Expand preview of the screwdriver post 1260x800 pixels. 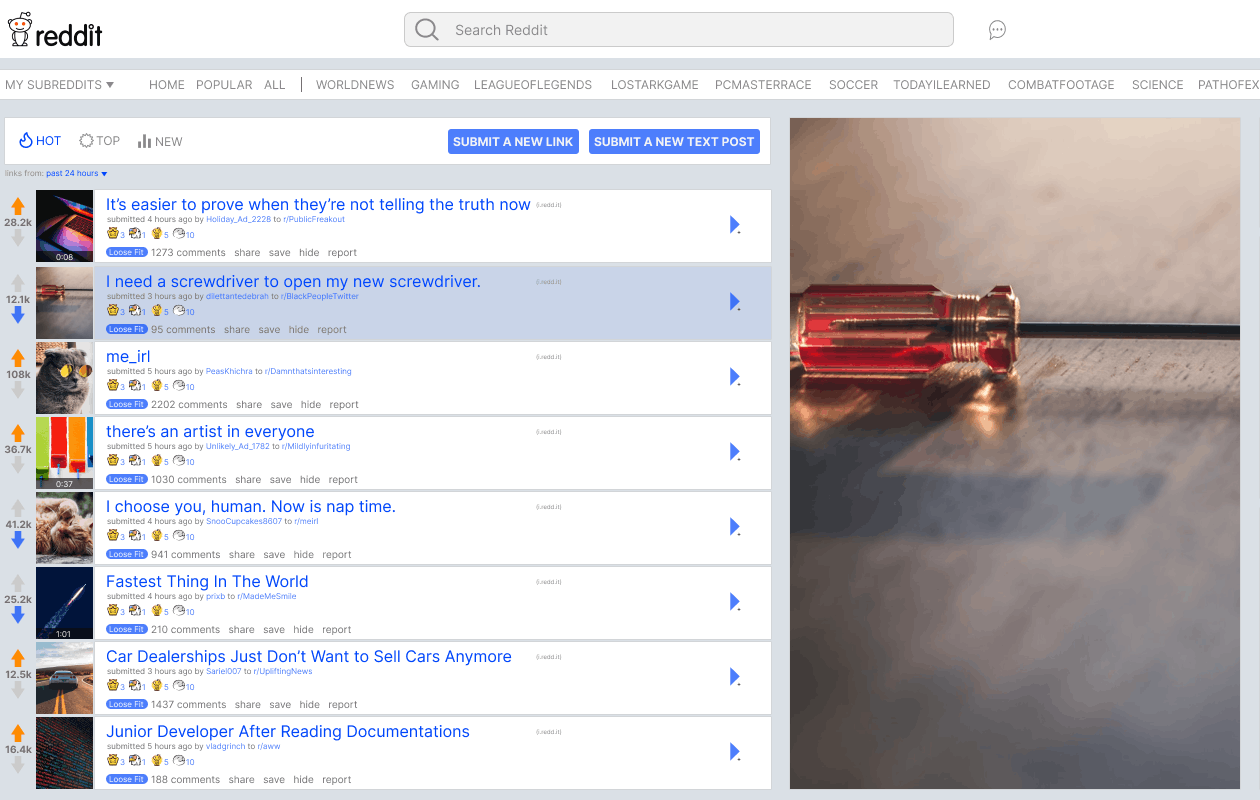click(735, 301)
